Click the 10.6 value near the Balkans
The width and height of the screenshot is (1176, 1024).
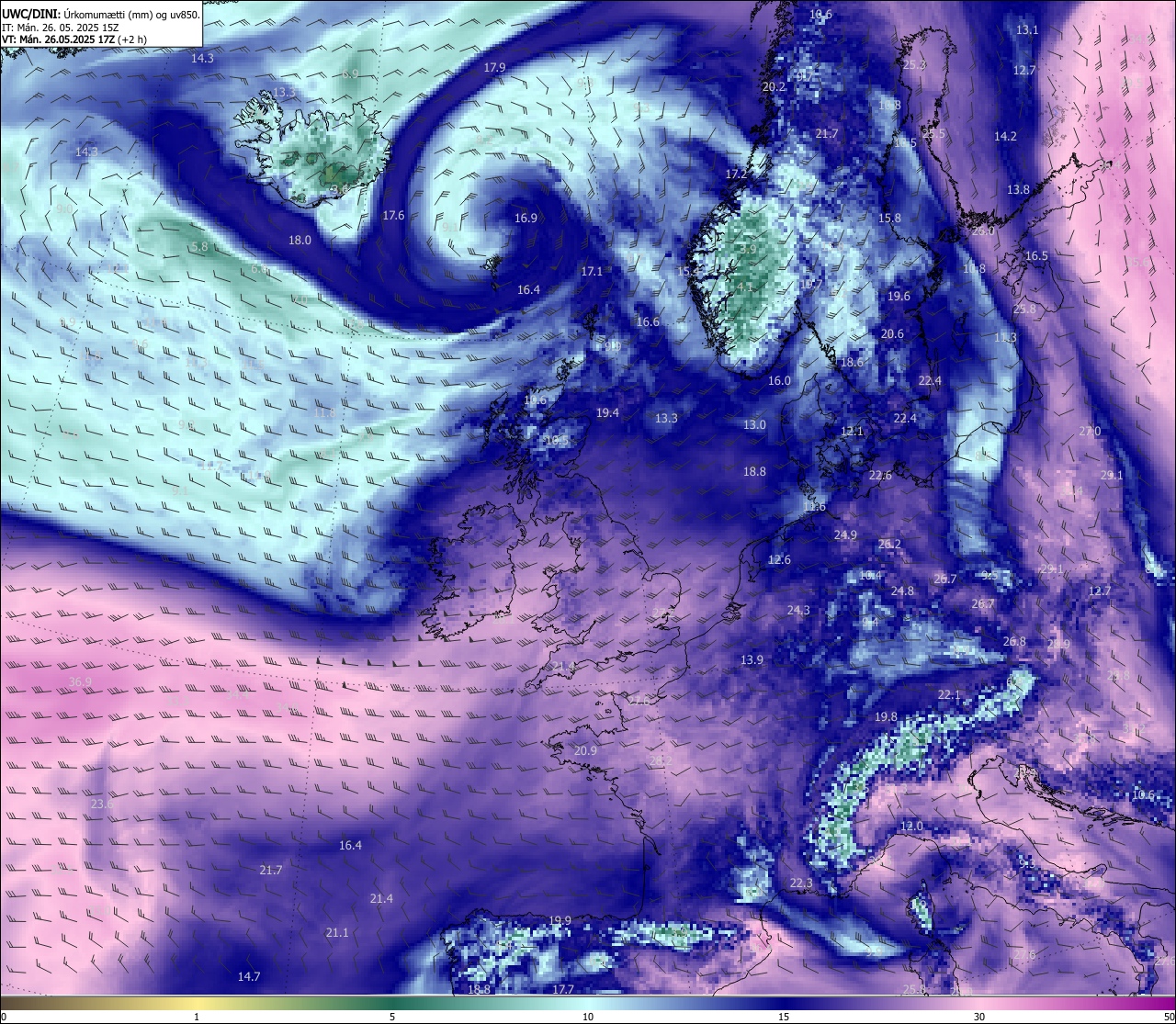(x=1143, y=795)
